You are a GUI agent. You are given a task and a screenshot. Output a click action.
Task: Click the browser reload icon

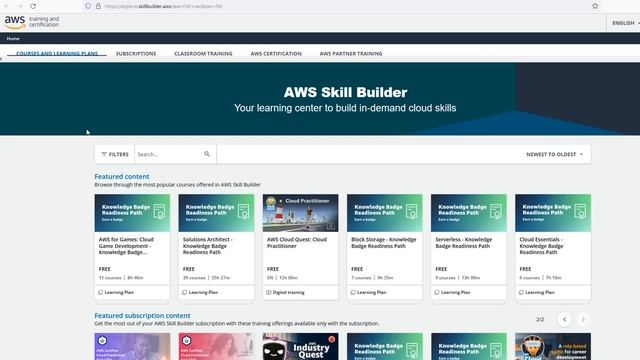(x=33, y=6)
